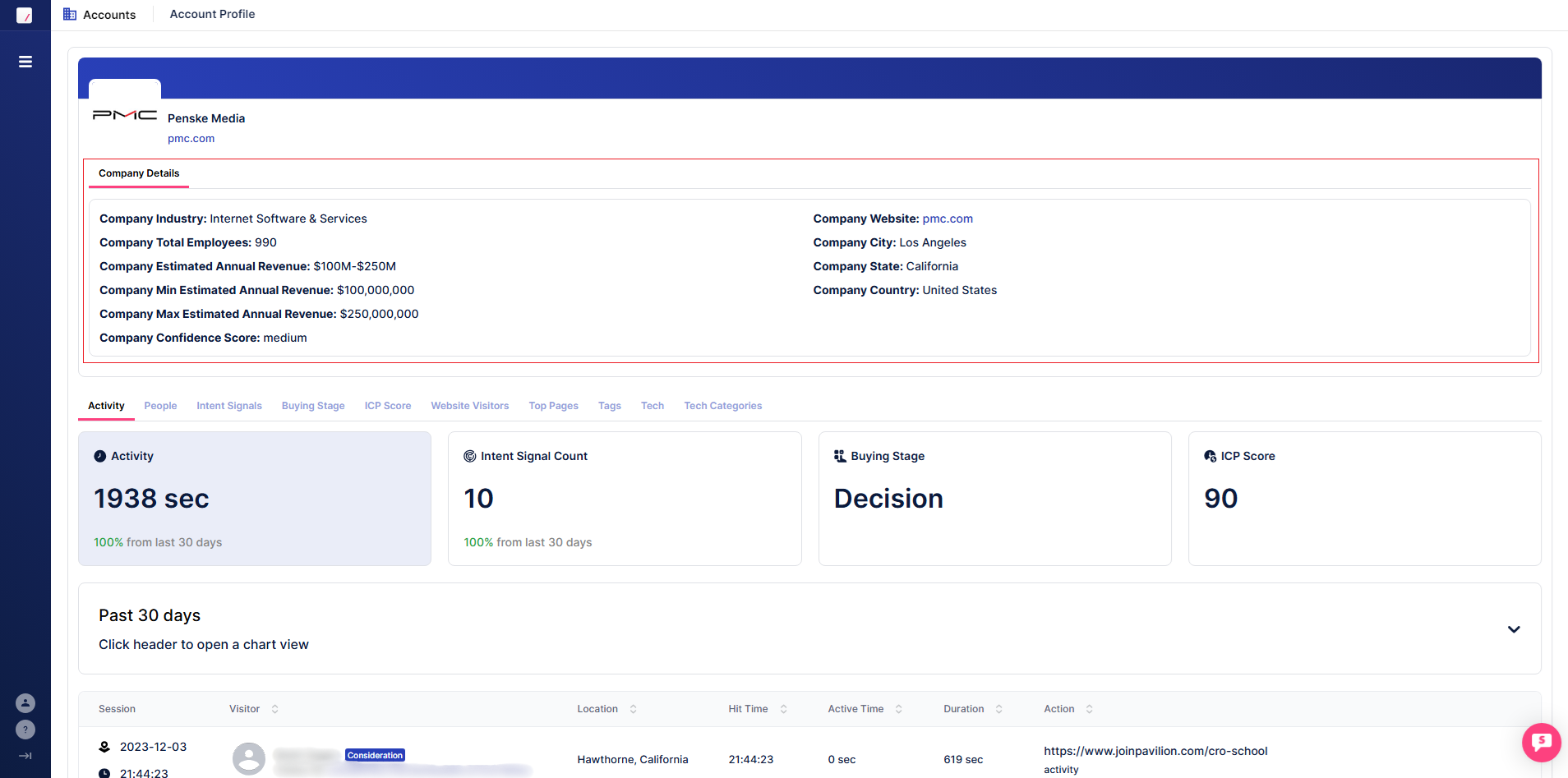Select the Intent Signal Count card
This screenshot has height=778, width=1568.
tap(625, 499)
